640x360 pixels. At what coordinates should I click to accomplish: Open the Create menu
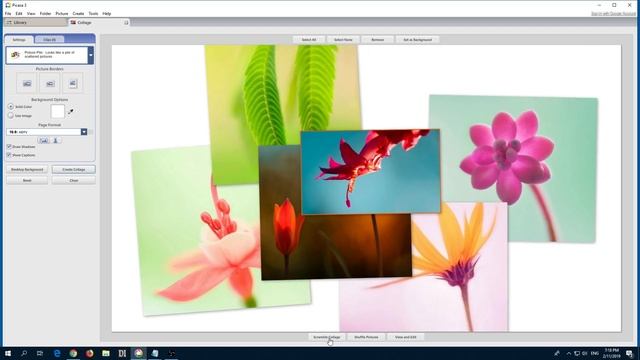[78, 13]
